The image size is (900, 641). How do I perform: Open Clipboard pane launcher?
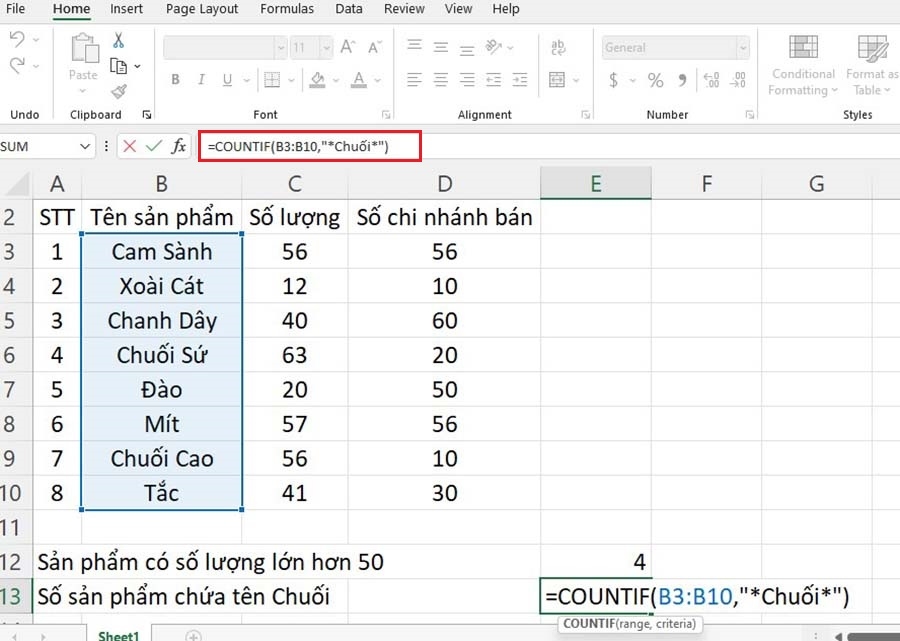pyautogui.click(x=147, y=115)
